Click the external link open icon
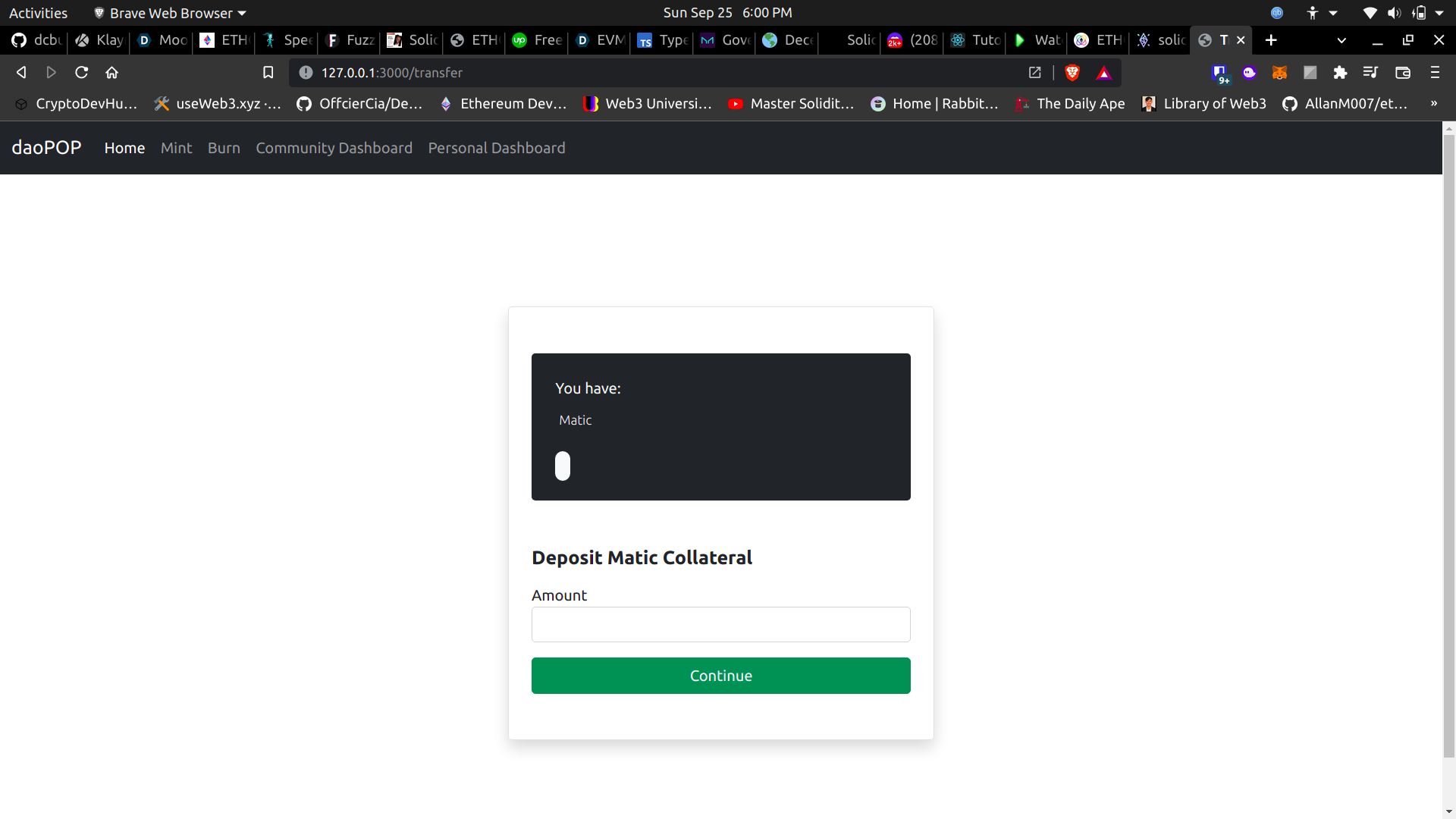The width and height of the screenshot is (1456, 819). [x=1035, y=72]
